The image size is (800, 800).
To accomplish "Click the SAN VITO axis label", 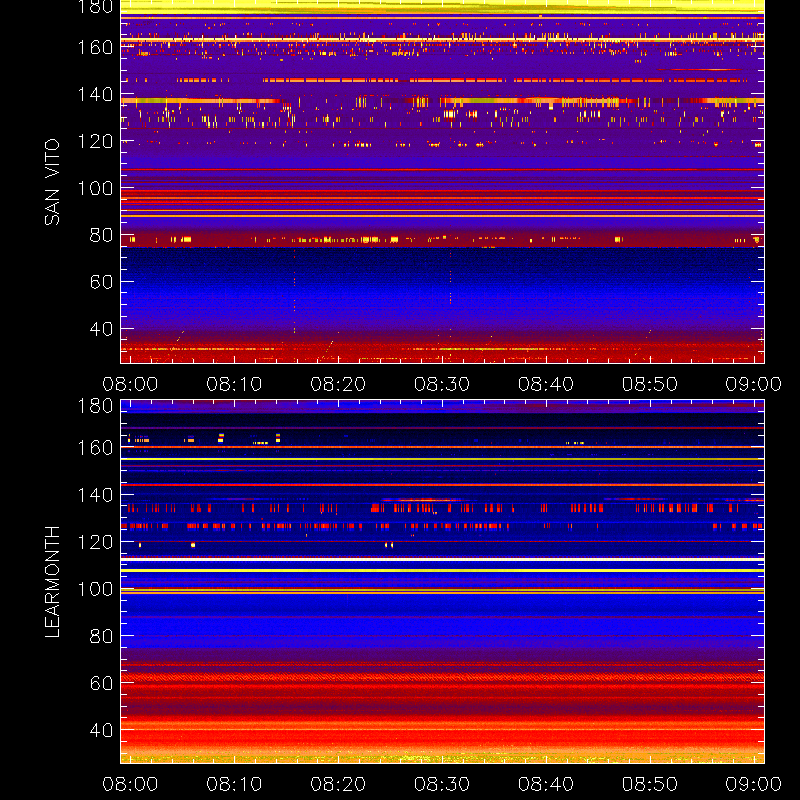I will pos(52,182).
